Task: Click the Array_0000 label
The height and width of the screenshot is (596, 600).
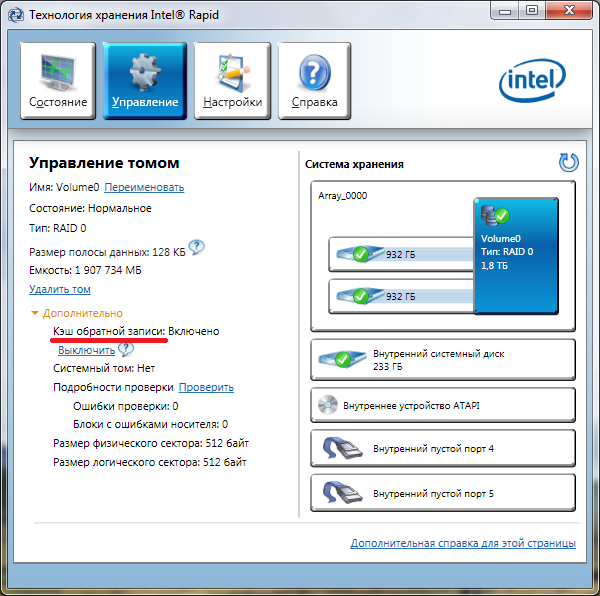Action: (x=342, y=196)
